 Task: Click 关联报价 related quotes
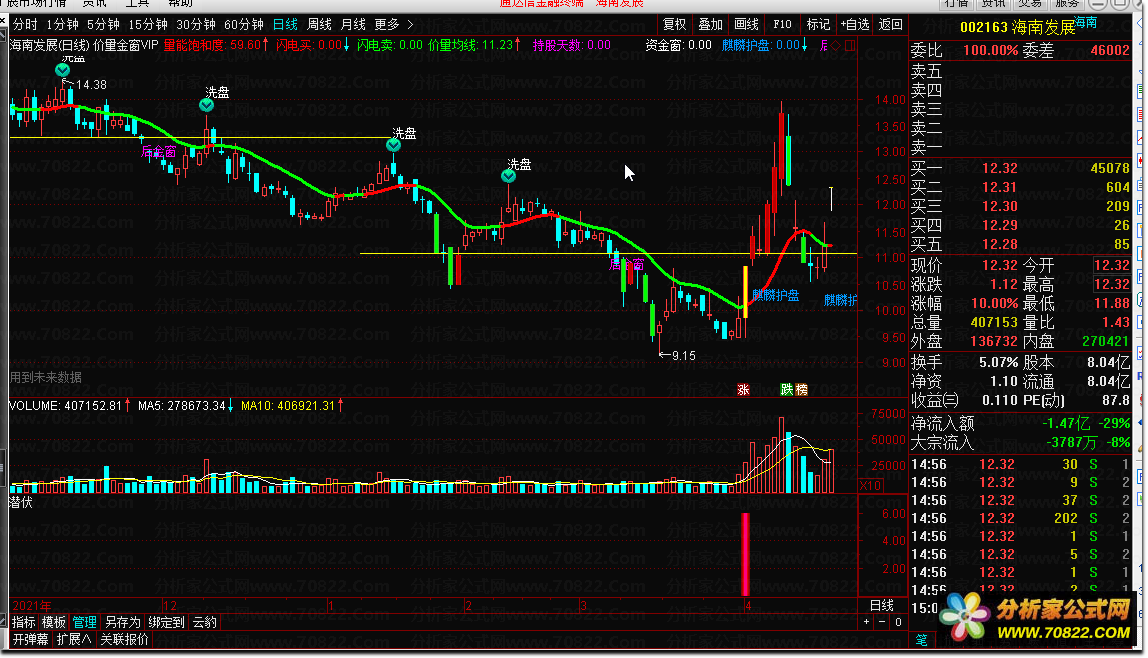tap(124, 640)
